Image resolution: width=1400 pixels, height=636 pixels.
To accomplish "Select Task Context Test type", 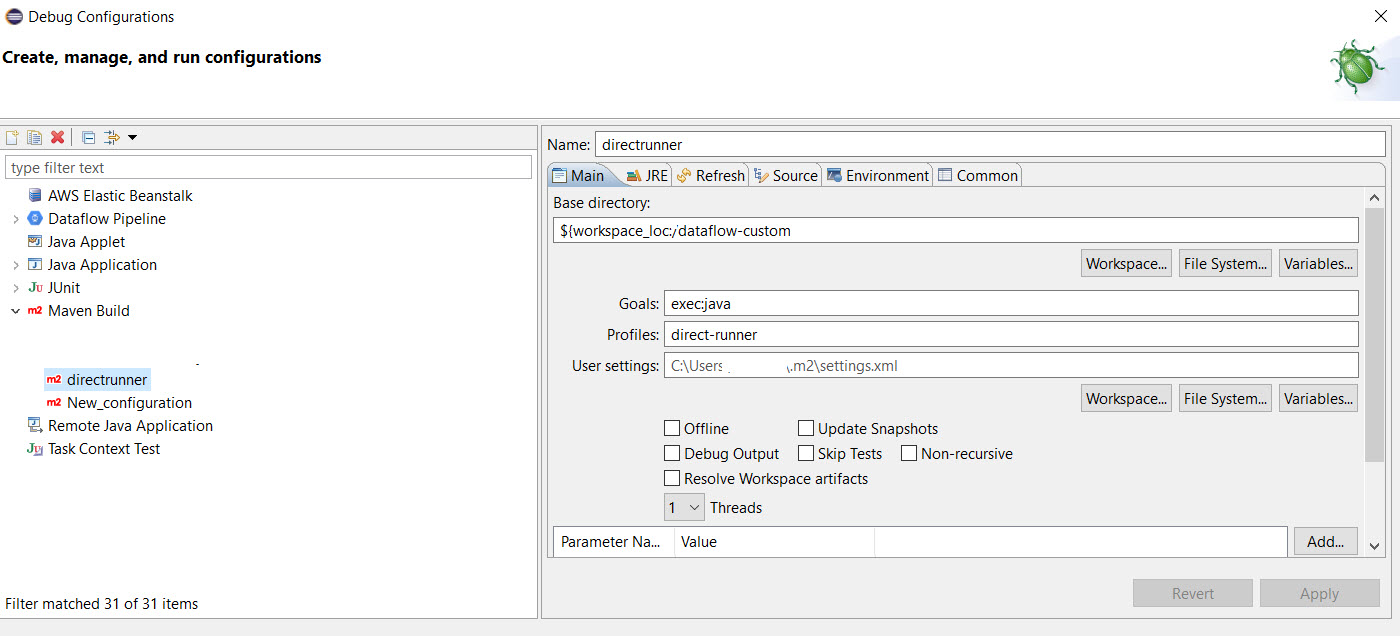I will pyautogui.click(x=104, y=449).
